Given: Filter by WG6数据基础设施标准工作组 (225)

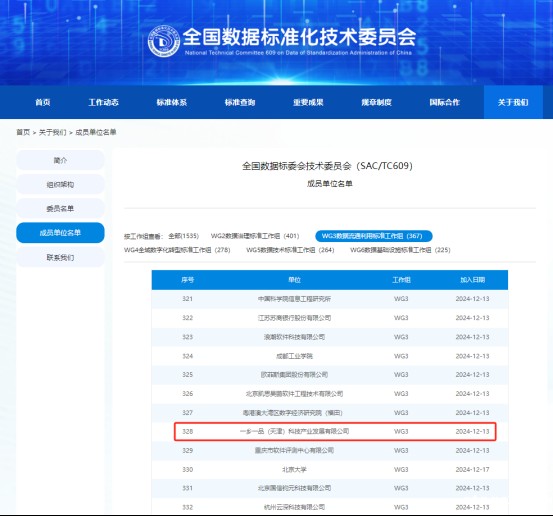Looking at the screenshot, I should [400, 250].
